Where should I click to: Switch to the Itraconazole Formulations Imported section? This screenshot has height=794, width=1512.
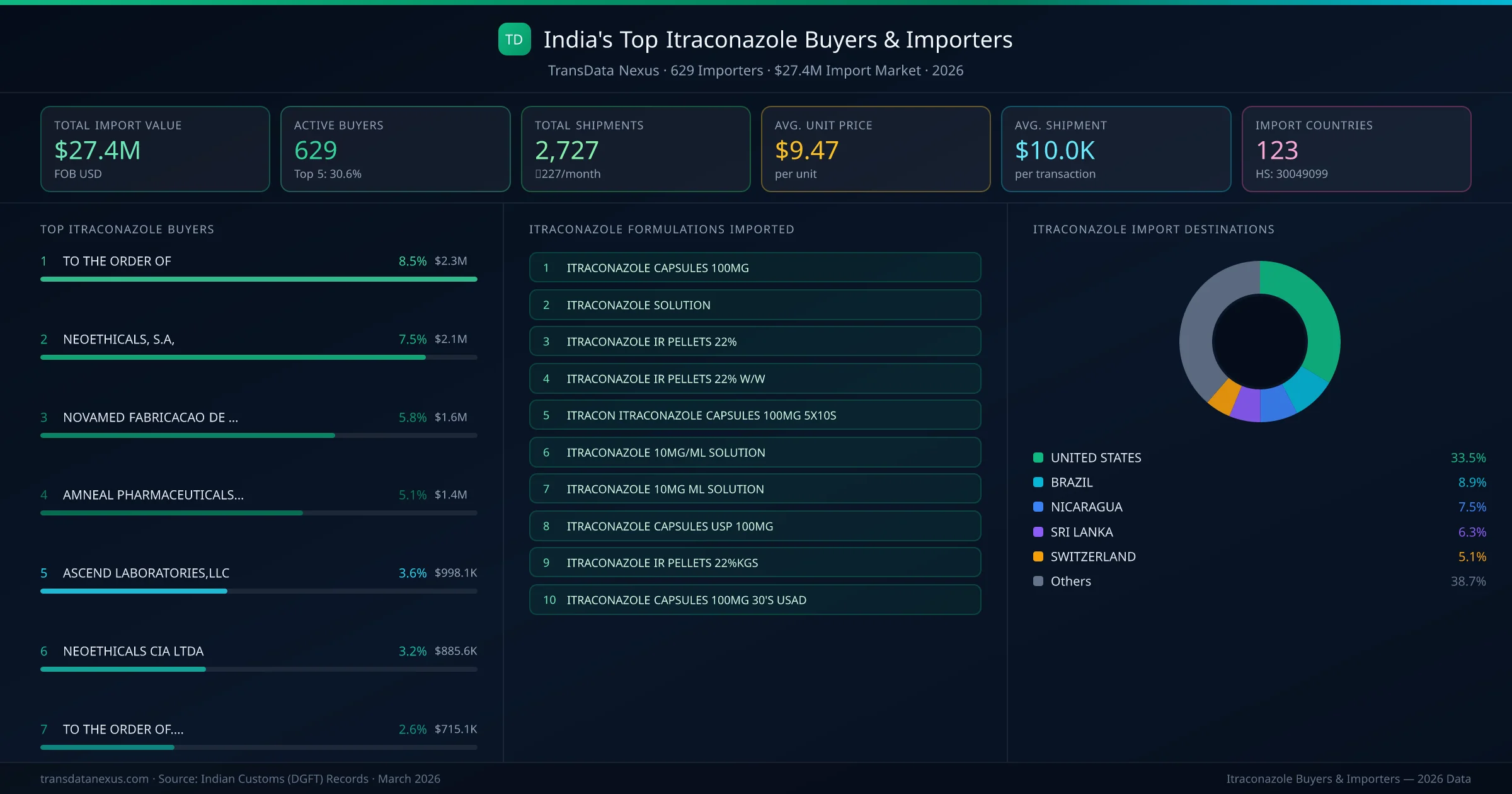[661, 229]
